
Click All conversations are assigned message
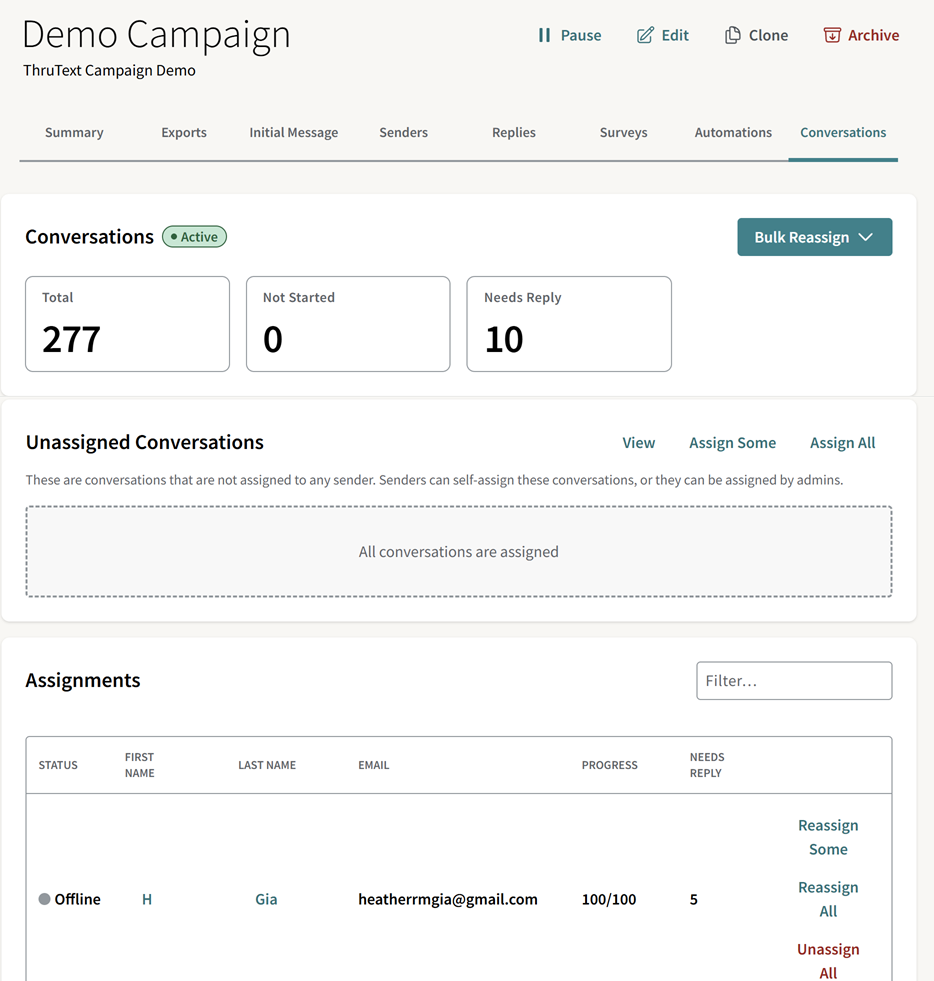point(459,552)
